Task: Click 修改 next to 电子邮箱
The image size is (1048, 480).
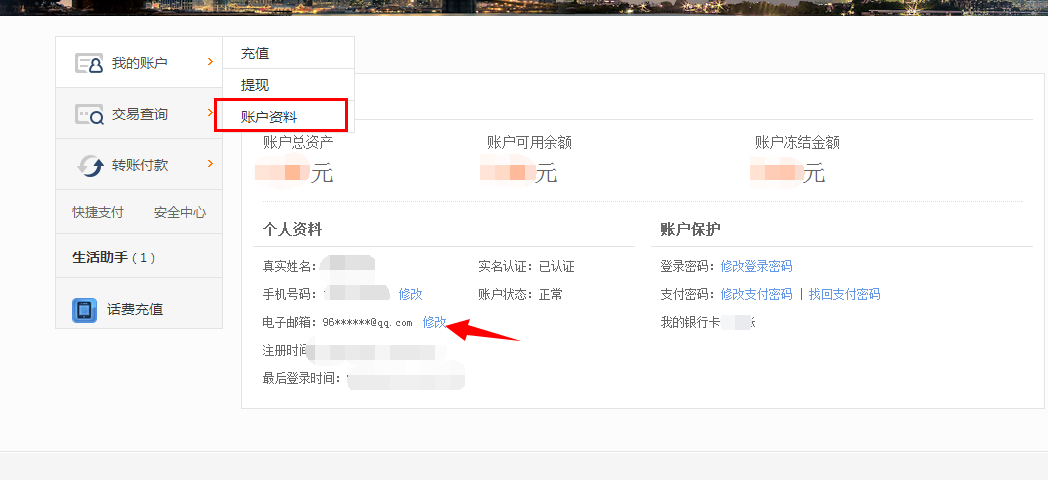Action: pyautogui.click(x=434, y=322)
